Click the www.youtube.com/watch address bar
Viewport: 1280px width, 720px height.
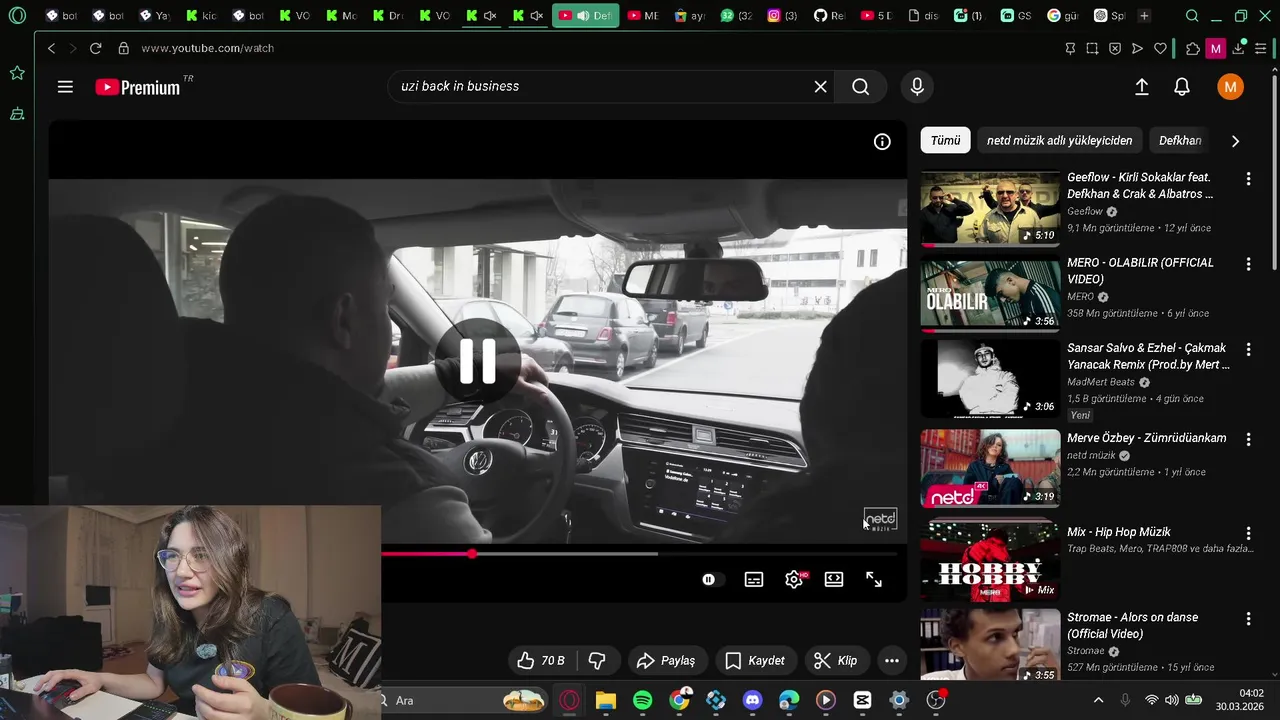208,48
